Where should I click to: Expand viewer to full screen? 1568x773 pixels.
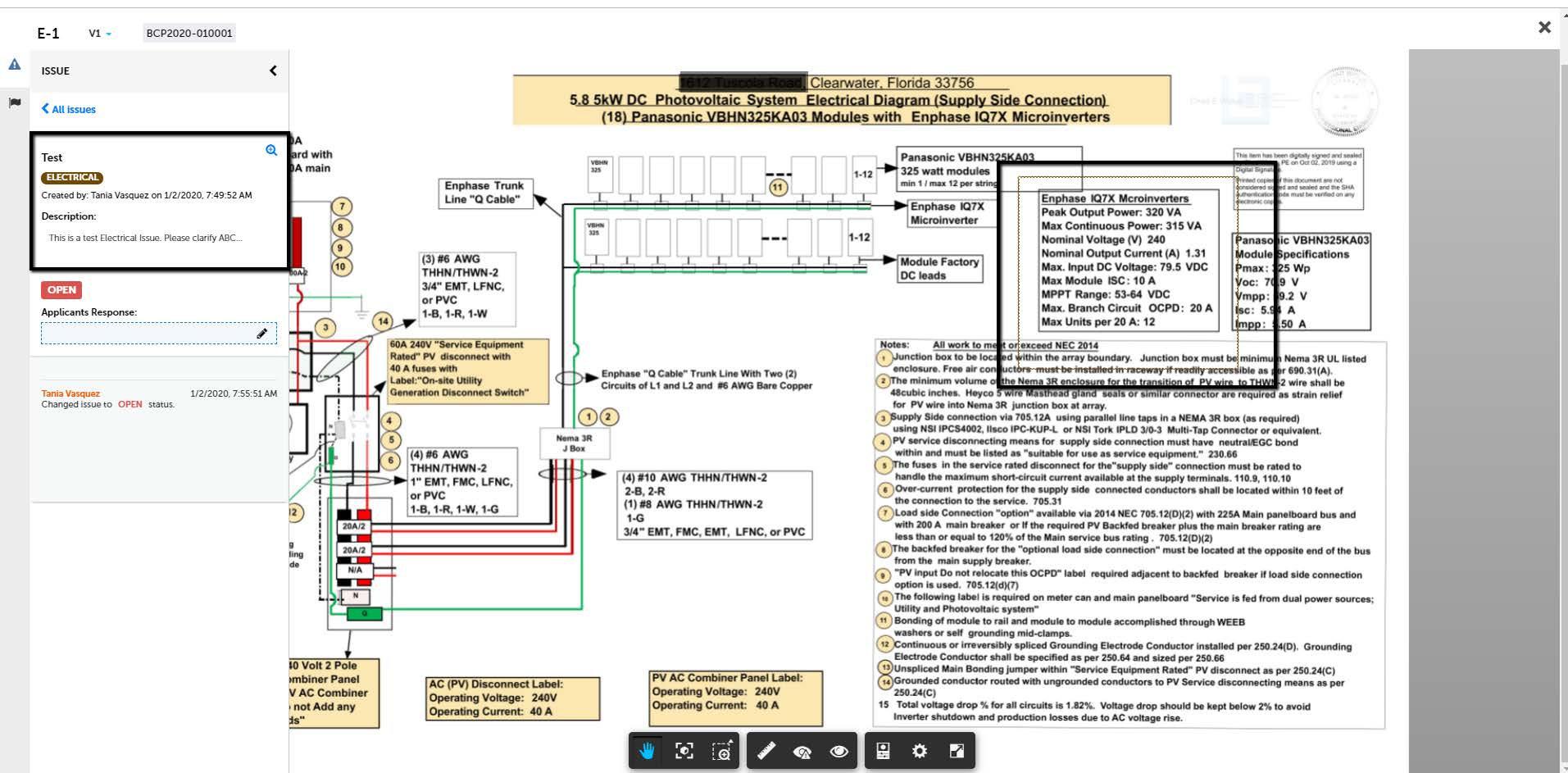point(957,751)
